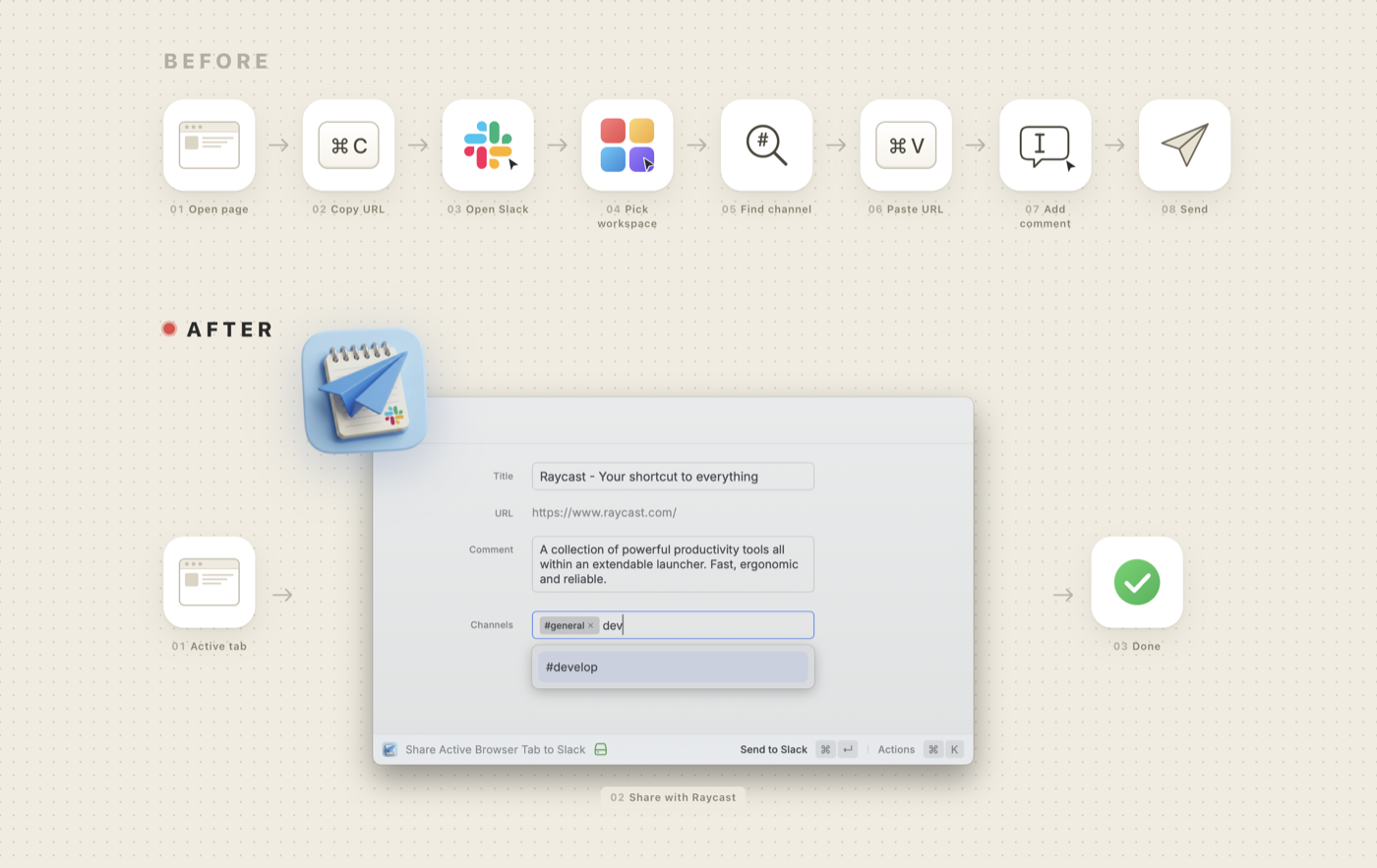Click the K key icon in footer

point(954,749)
